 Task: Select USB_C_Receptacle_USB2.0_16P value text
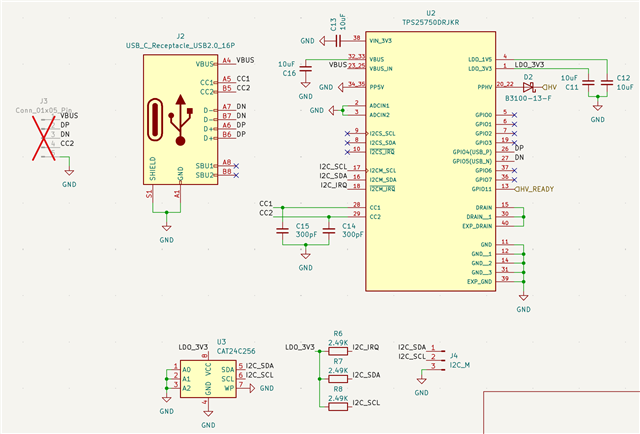[180, 46]
